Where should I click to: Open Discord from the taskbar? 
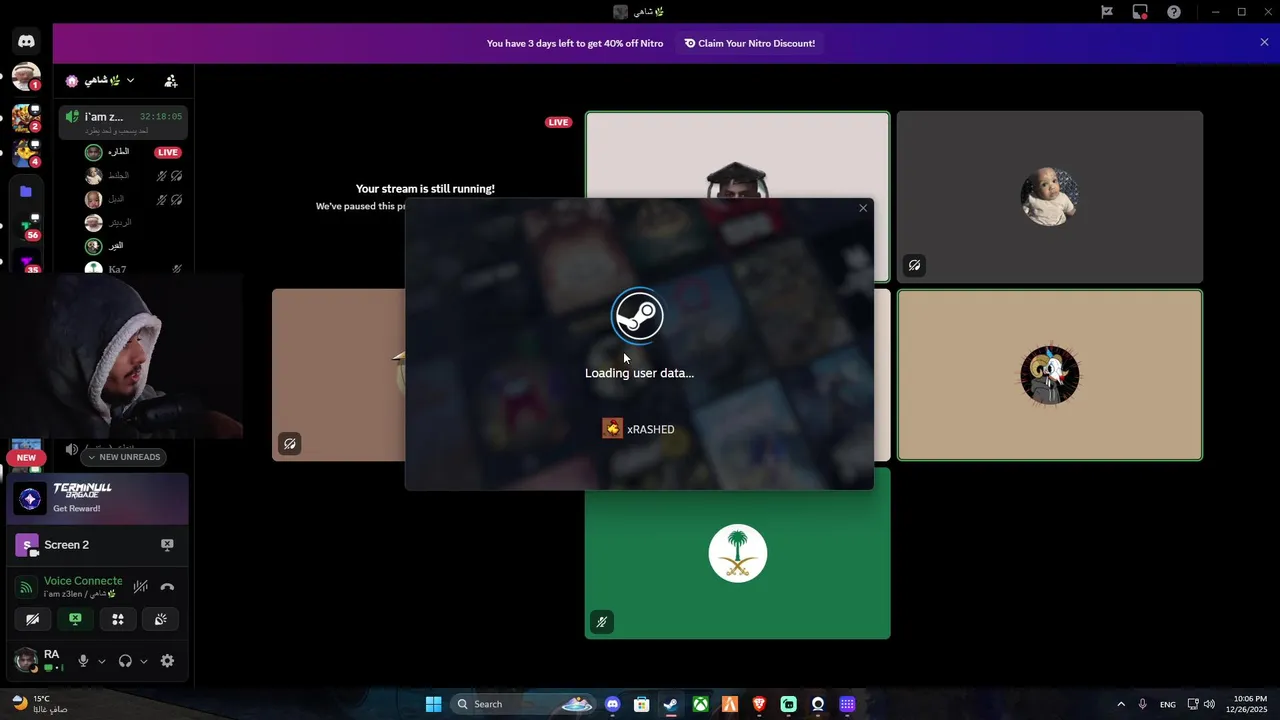pyautogui.click(x=613, y=704)
